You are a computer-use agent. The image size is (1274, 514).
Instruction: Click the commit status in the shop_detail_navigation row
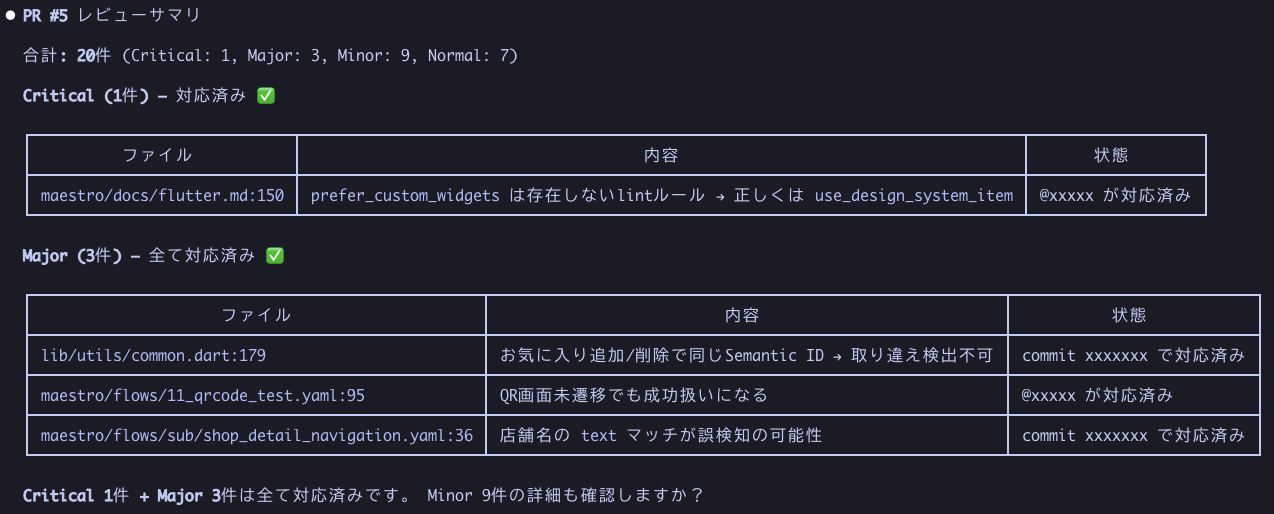(1133, 435)
